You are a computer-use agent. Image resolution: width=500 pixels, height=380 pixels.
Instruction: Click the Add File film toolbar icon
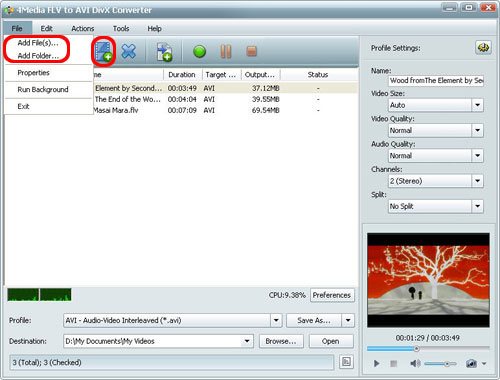pyautogui.click(x=104, y=52)
